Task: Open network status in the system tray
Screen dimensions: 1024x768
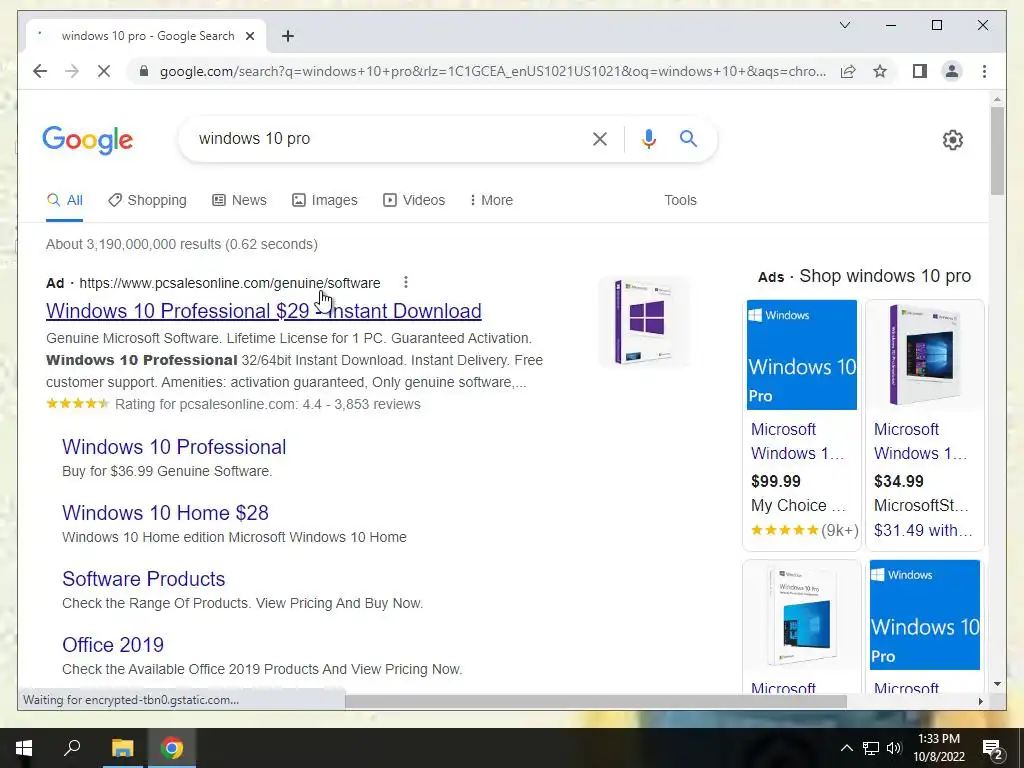Action: (871, 748)
